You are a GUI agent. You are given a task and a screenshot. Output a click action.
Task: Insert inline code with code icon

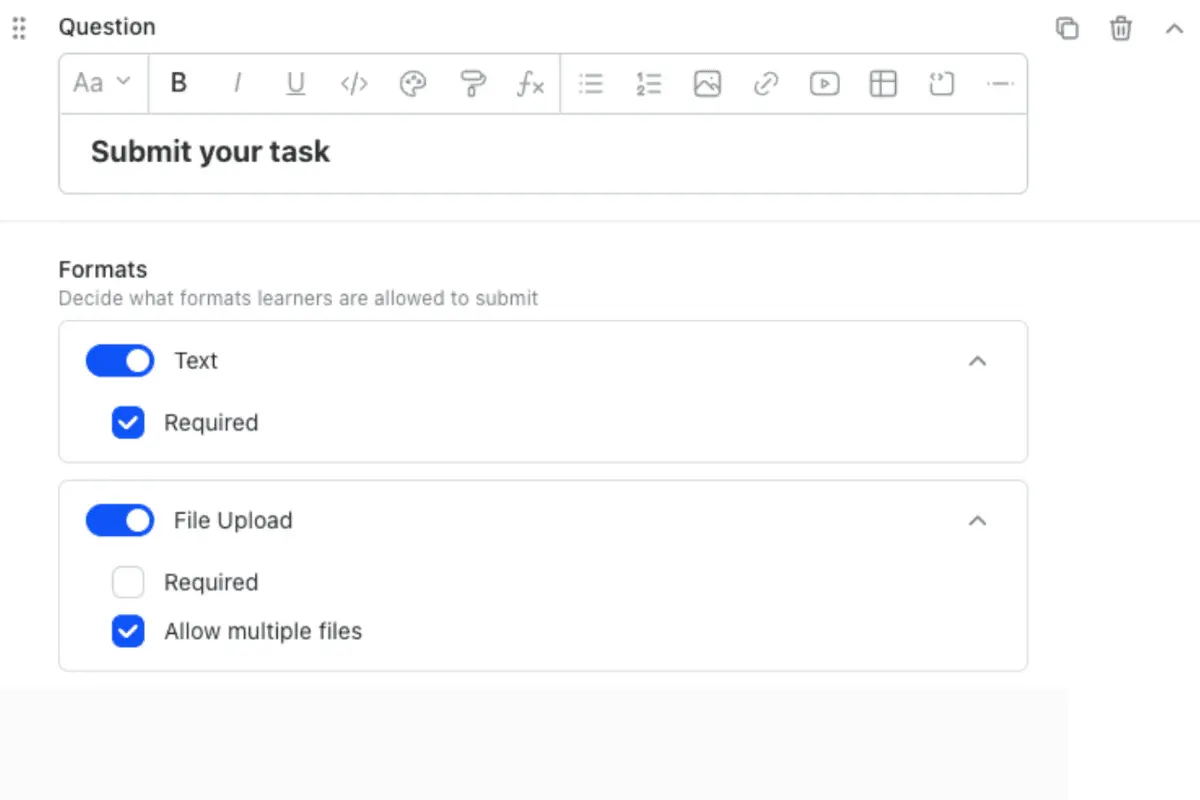pyautogui.click(x=354, y=83)
